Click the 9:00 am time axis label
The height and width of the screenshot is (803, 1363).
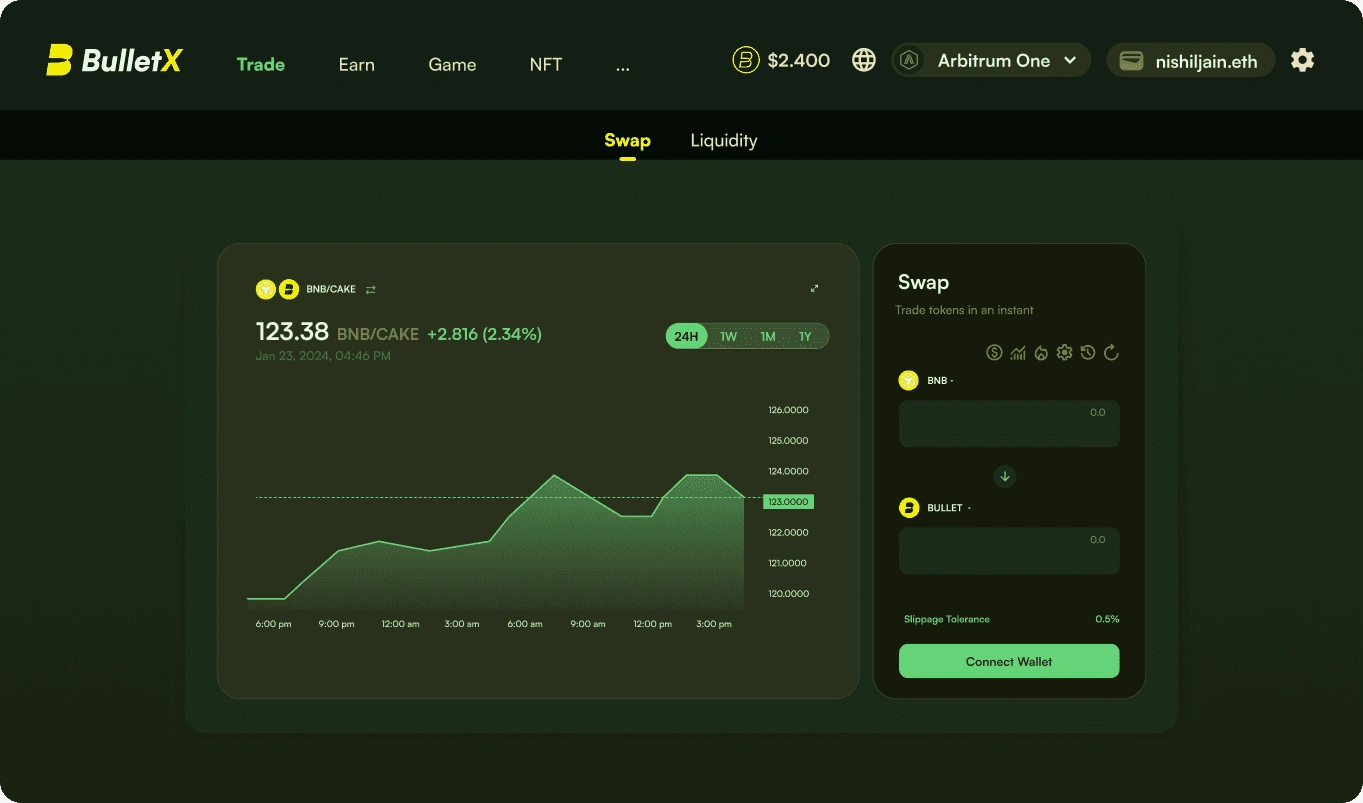[587, 624]
